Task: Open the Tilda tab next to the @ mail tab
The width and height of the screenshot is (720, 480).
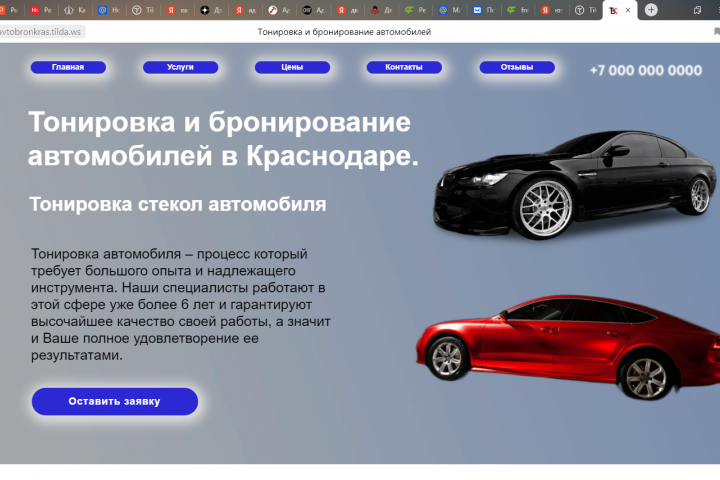Action: pos(142,10)
